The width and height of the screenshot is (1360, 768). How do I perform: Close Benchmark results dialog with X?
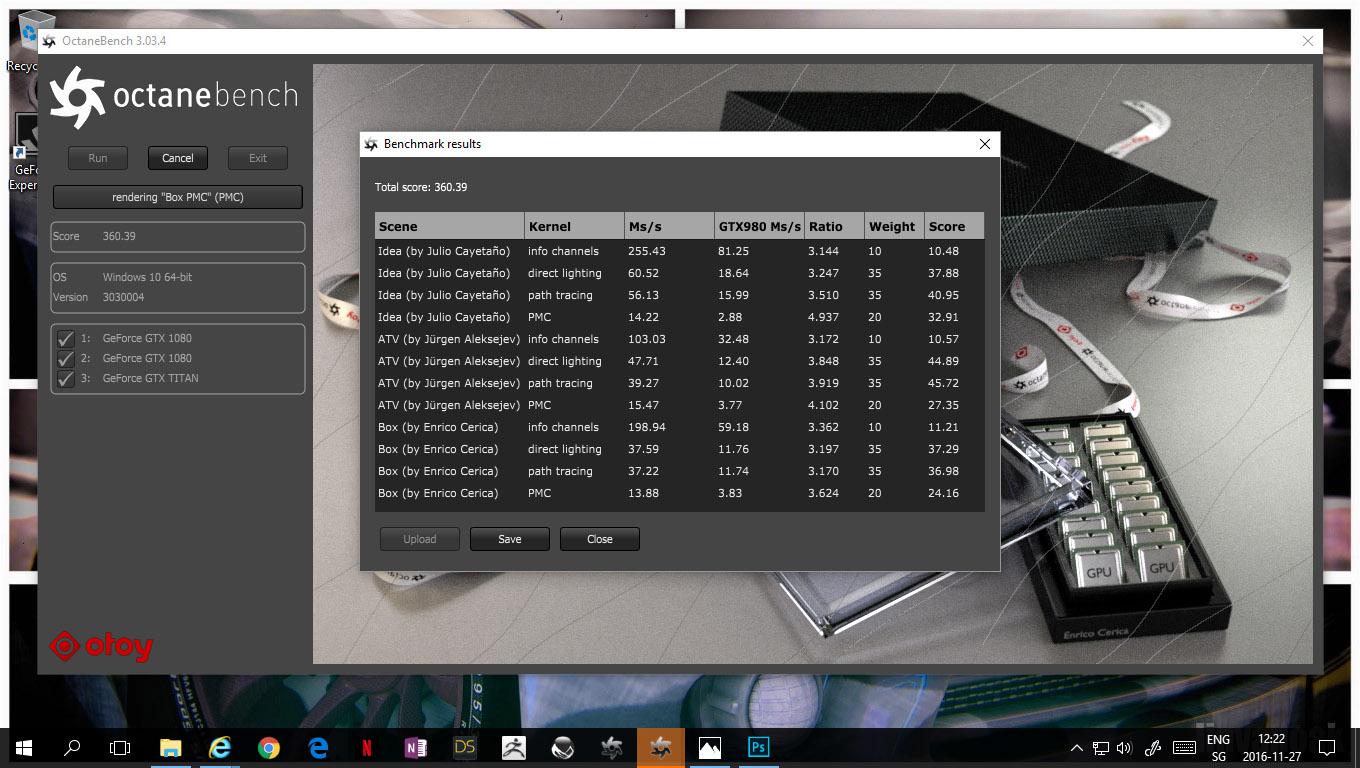[985, 144]
